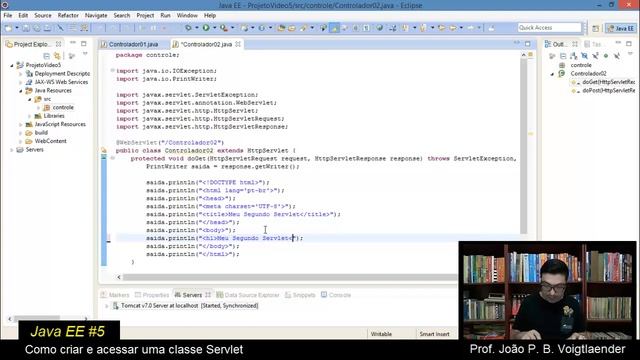Screen dimensions: 640x360
Task: Maximize the editor area
Action: point(528,43)
